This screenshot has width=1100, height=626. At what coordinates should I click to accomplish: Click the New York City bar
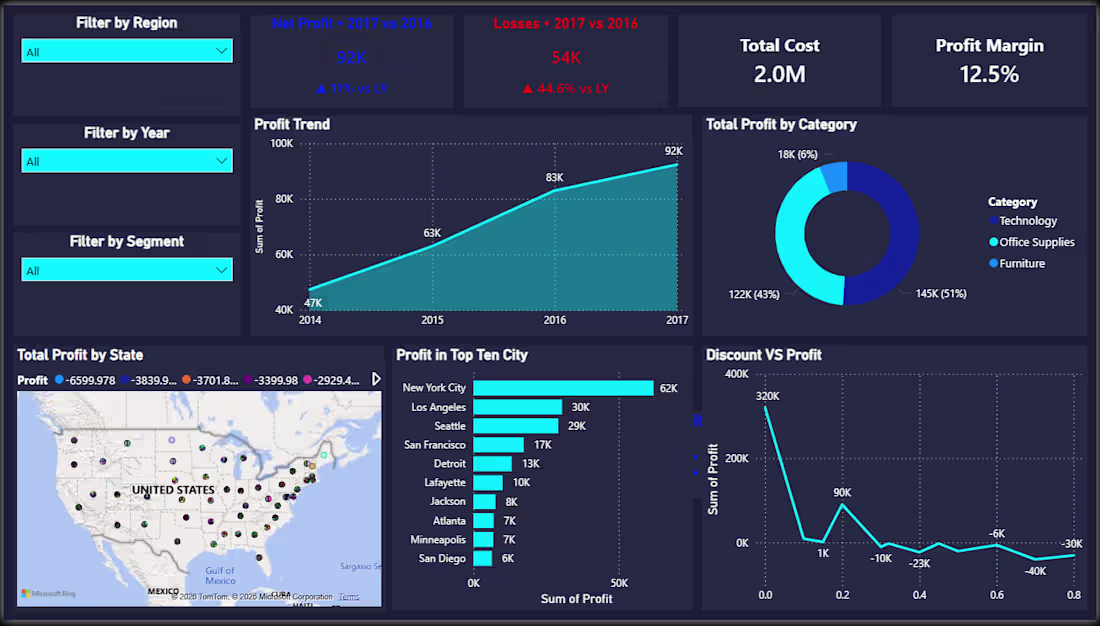click(x=563, y=388)
